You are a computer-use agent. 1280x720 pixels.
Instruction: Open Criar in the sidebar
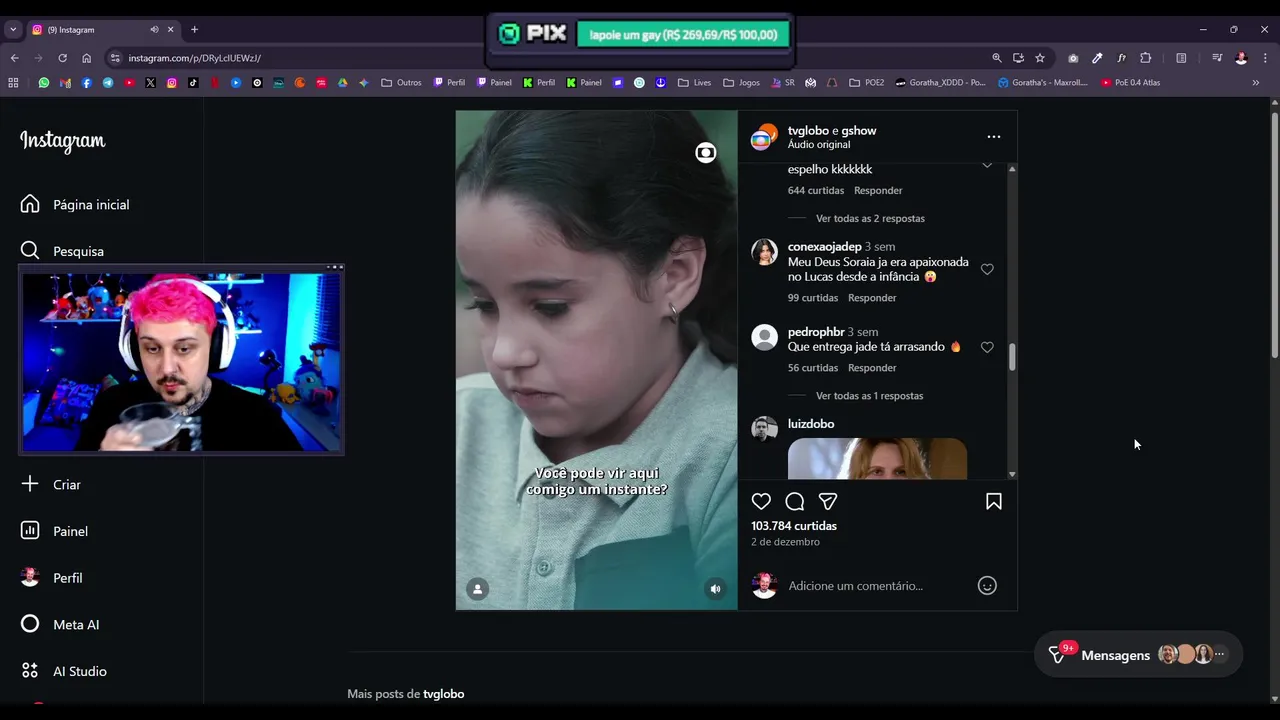[50, 484]
